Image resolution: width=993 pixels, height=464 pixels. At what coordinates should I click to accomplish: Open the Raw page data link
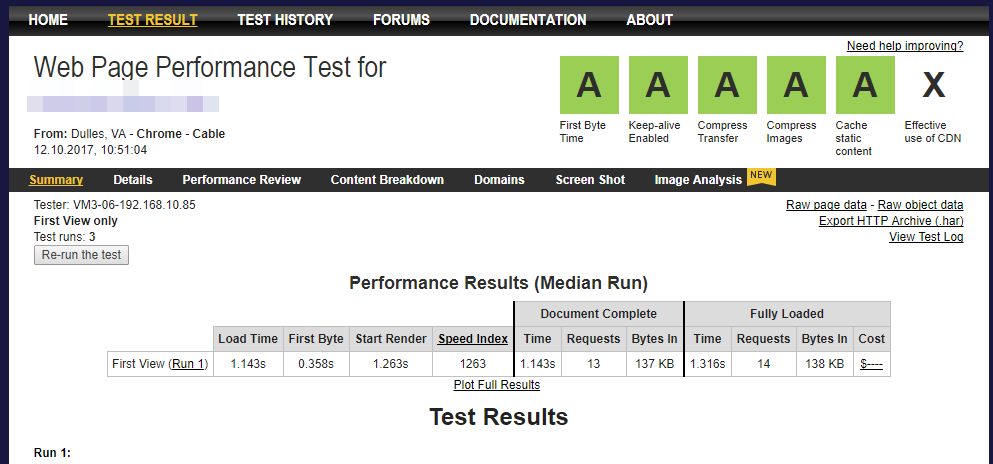point(827,205)
